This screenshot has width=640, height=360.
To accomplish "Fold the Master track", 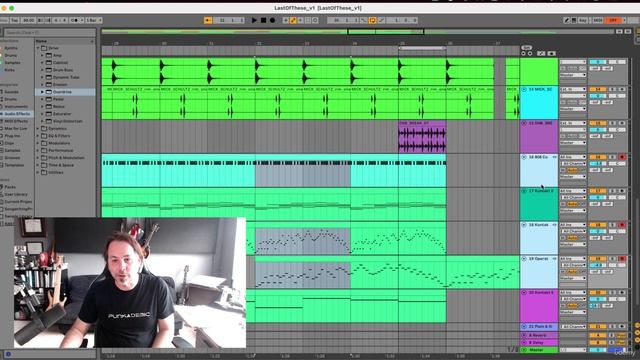I will [x=524, y=350].
